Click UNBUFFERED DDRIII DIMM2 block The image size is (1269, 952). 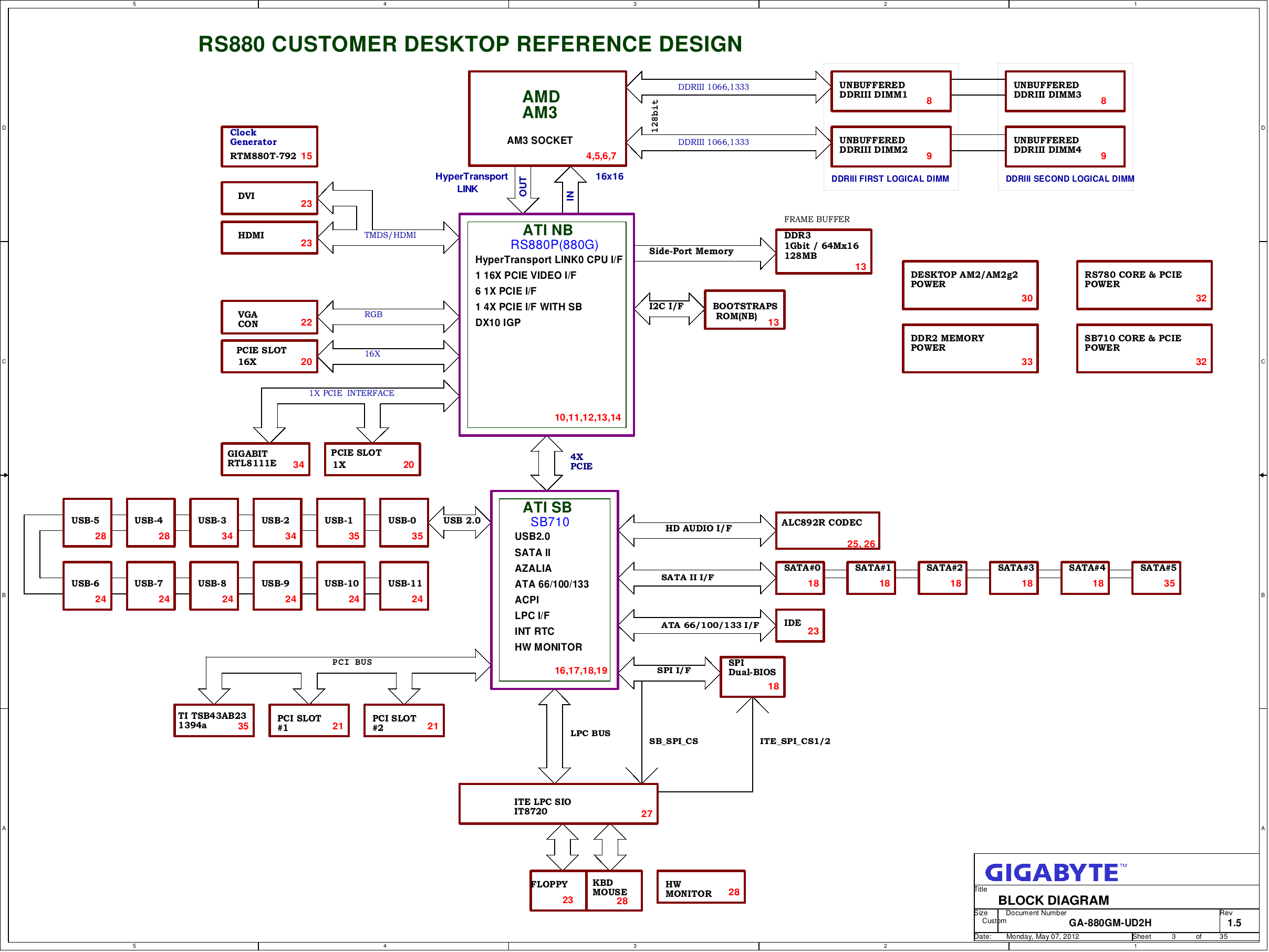tap(891, 147)
